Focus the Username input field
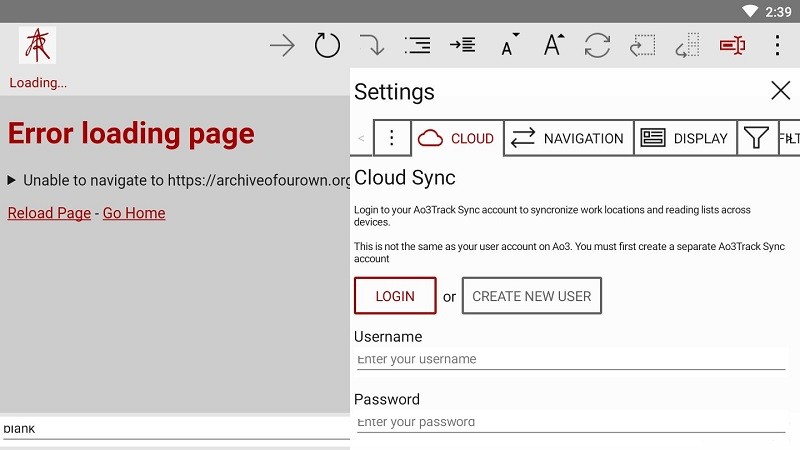800x450 pixels. tap(571, 359)
